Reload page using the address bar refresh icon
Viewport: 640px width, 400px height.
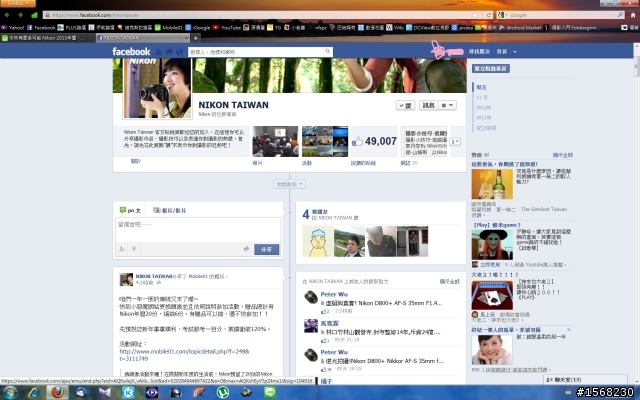[489, 15]
